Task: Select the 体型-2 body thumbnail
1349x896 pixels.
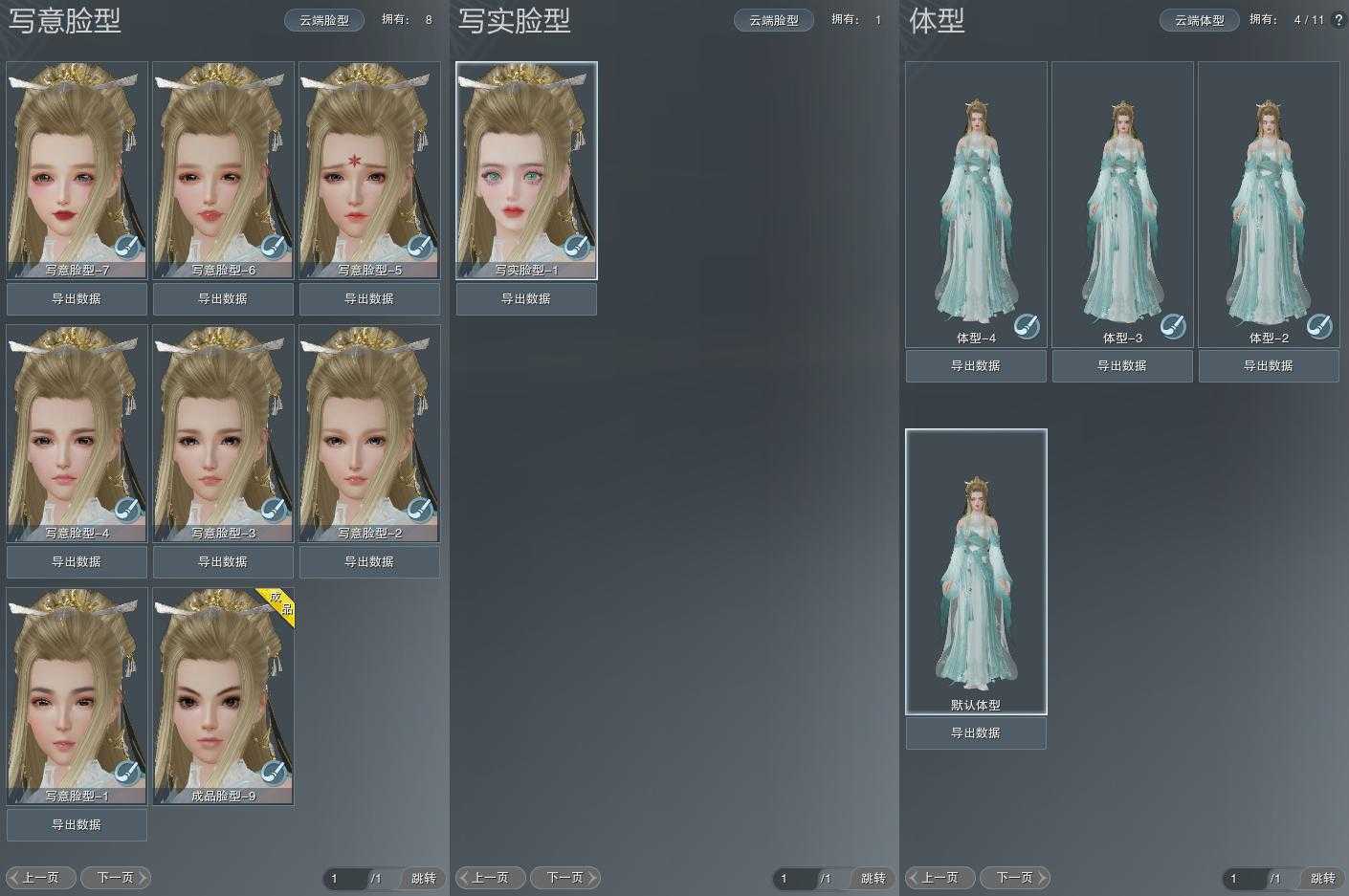Action: (1269, 205)
